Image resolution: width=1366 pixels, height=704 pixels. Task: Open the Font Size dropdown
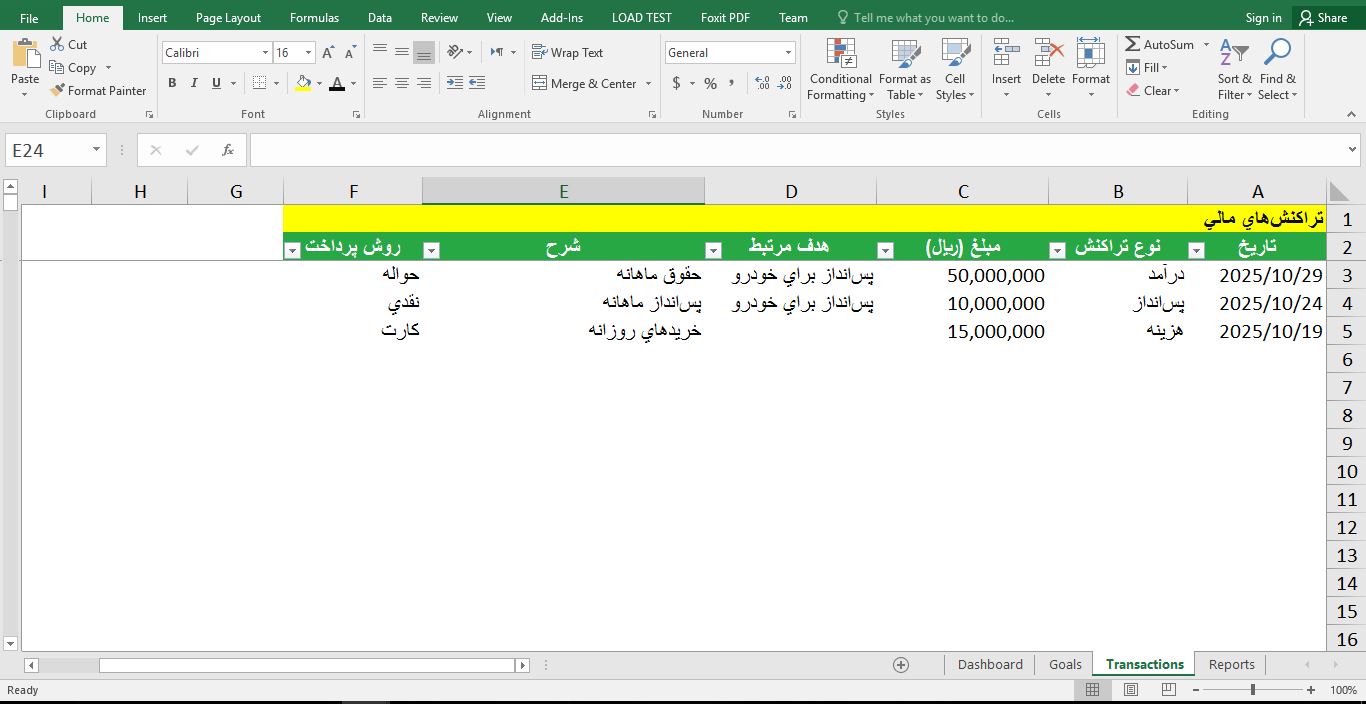click(x=308, y=52)
